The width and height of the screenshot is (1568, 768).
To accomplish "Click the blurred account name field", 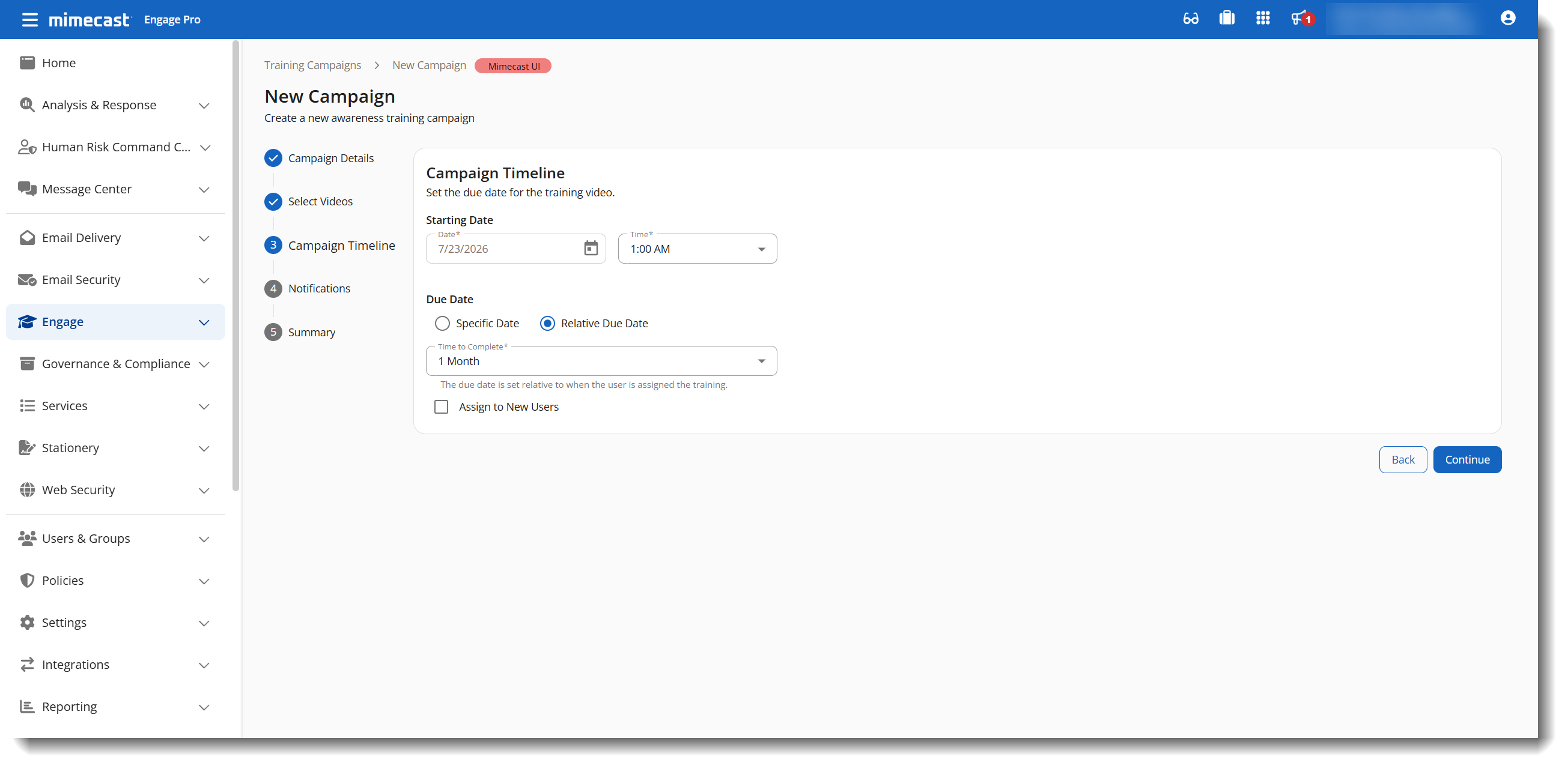I will pos(1402,18).
